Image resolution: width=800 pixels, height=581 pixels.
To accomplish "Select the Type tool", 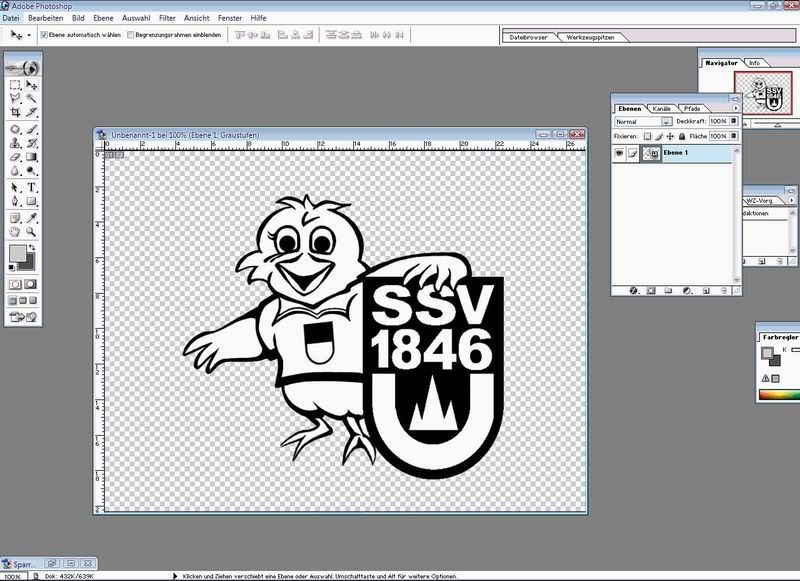I will click(x=31, y=188).
